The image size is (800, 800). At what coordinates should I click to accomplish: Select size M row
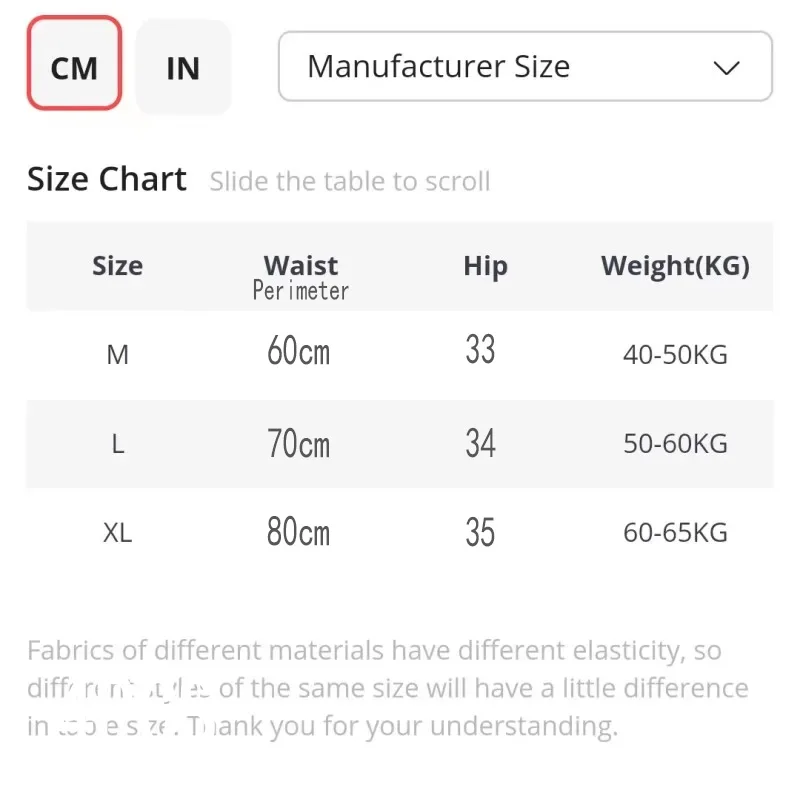coord(117,353)
